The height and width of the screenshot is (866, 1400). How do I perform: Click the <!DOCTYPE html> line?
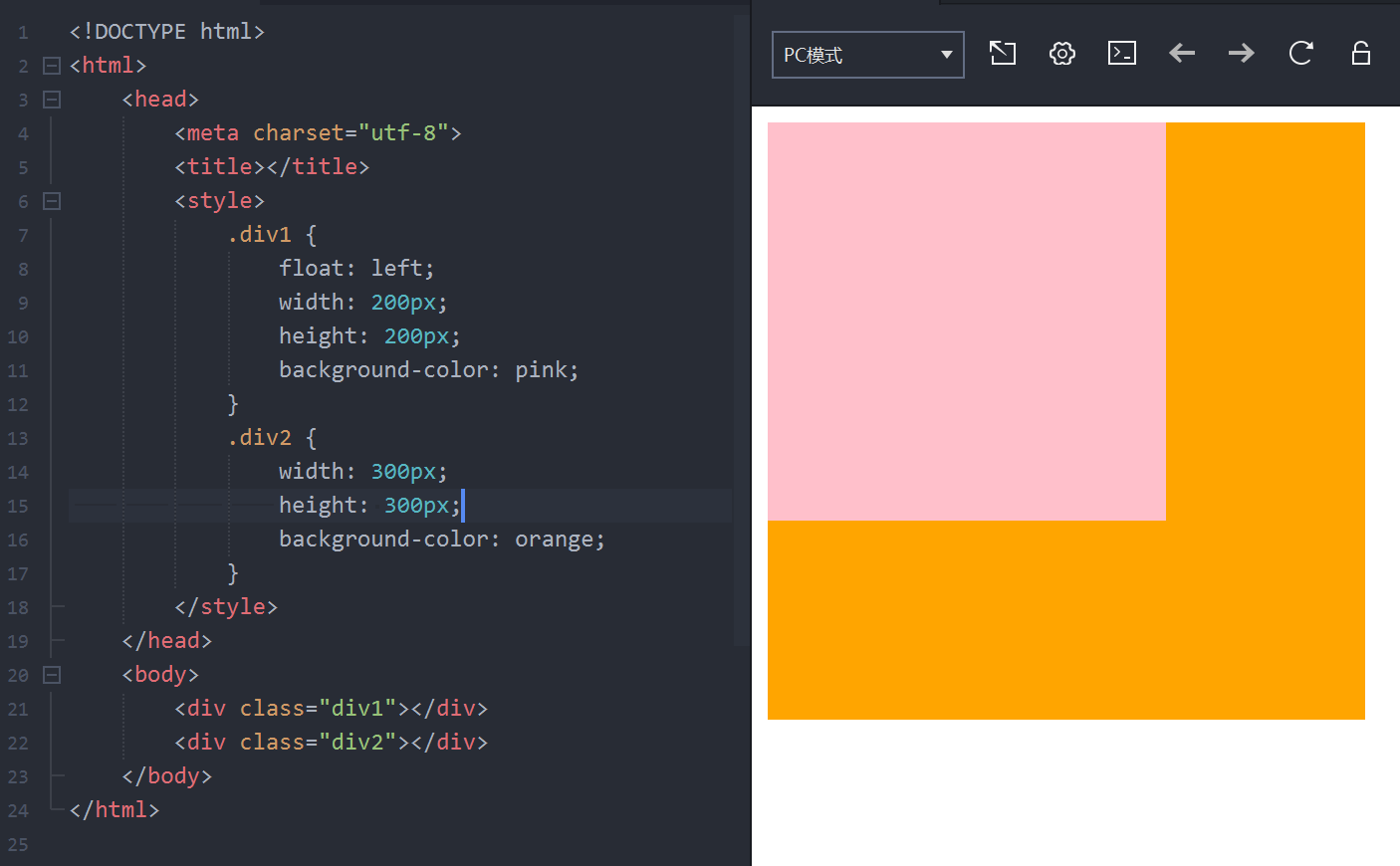coord(167,32)
